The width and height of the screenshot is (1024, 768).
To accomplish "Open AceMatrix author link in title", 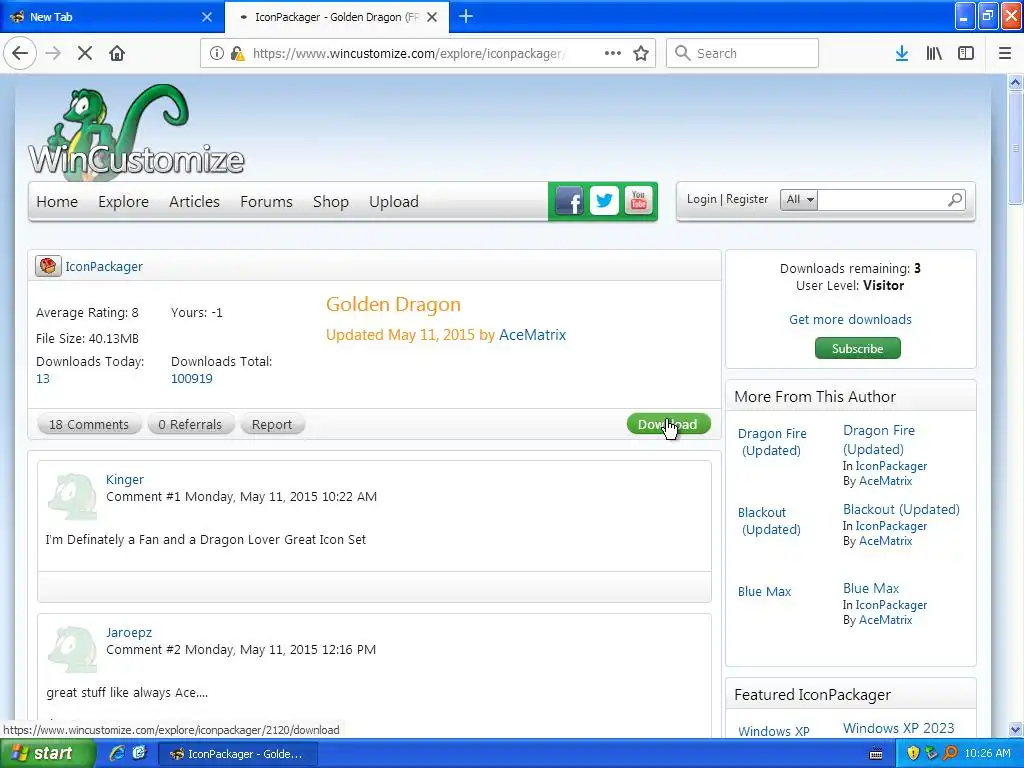I will [532, 334].
